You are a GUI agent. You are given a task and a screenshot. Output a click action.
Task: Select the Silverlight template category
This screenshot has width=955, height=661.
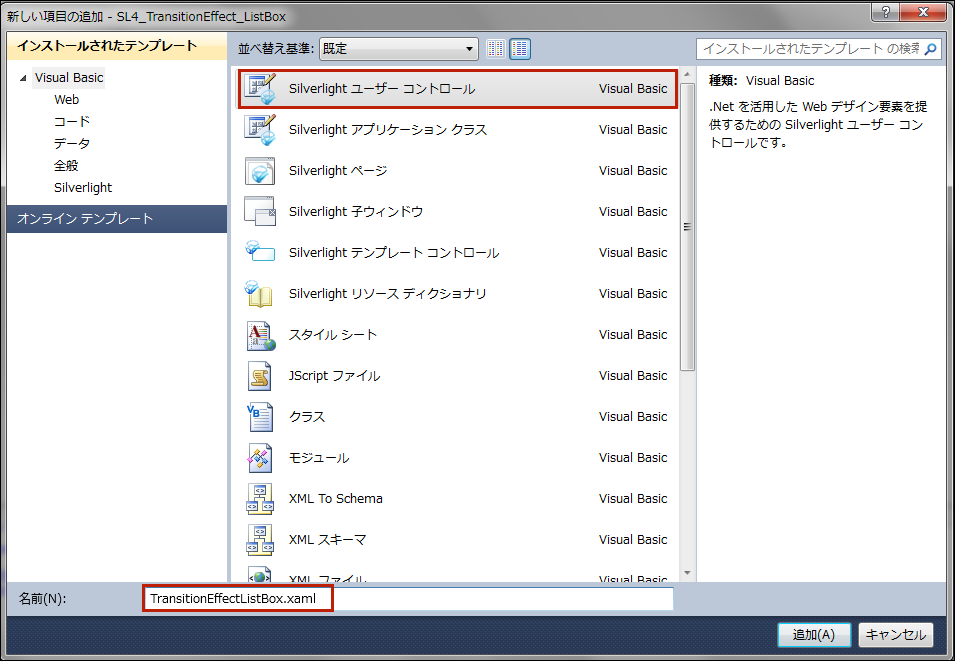pyautogui.click(x=83, y=188)
